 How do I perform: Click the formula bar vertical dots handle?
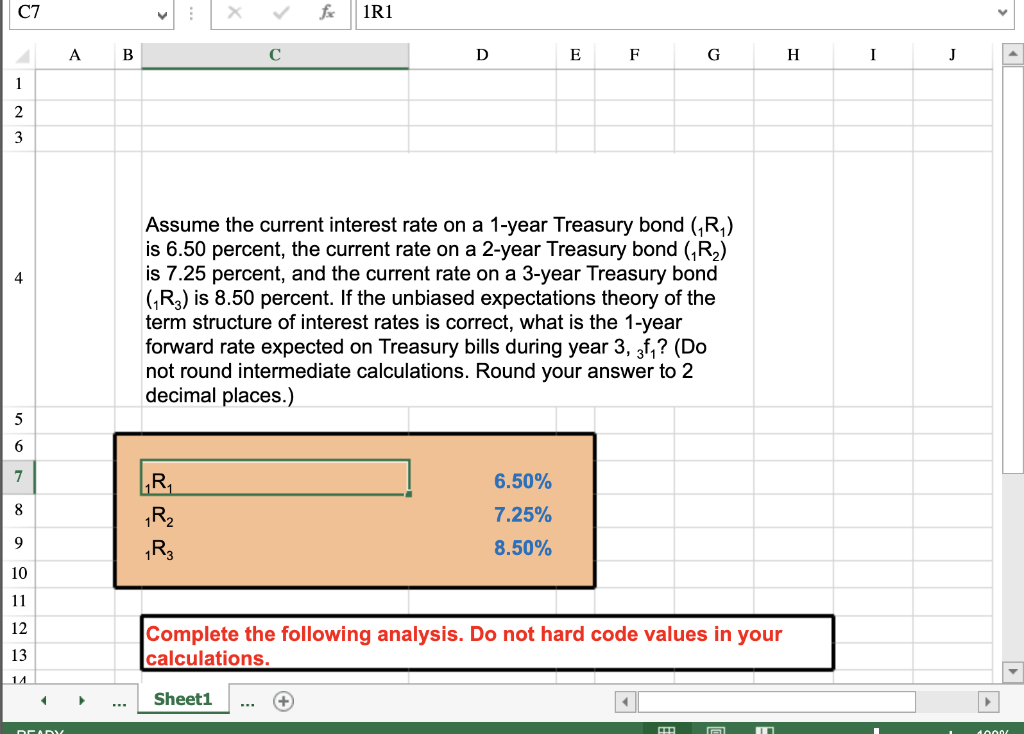pyautogui.click(x=191, y=13)
